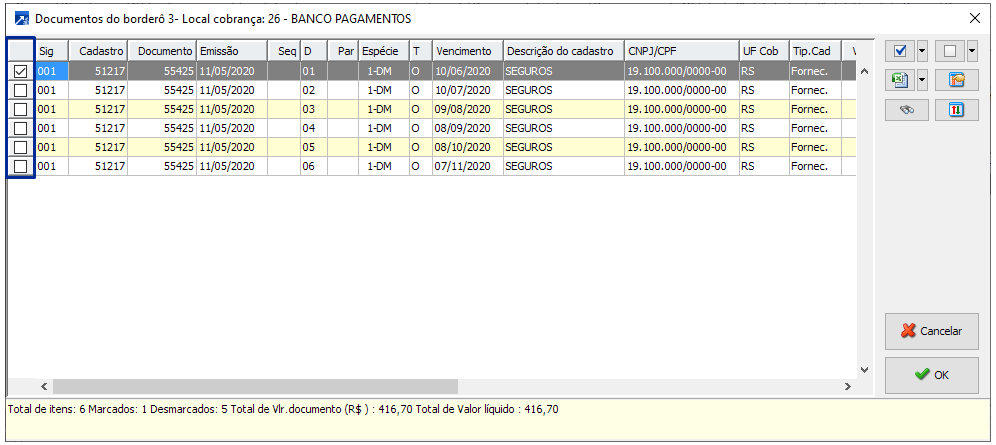
Task: Tick the checkbox for row due 07/11/2020
Action: coord(20,166)
